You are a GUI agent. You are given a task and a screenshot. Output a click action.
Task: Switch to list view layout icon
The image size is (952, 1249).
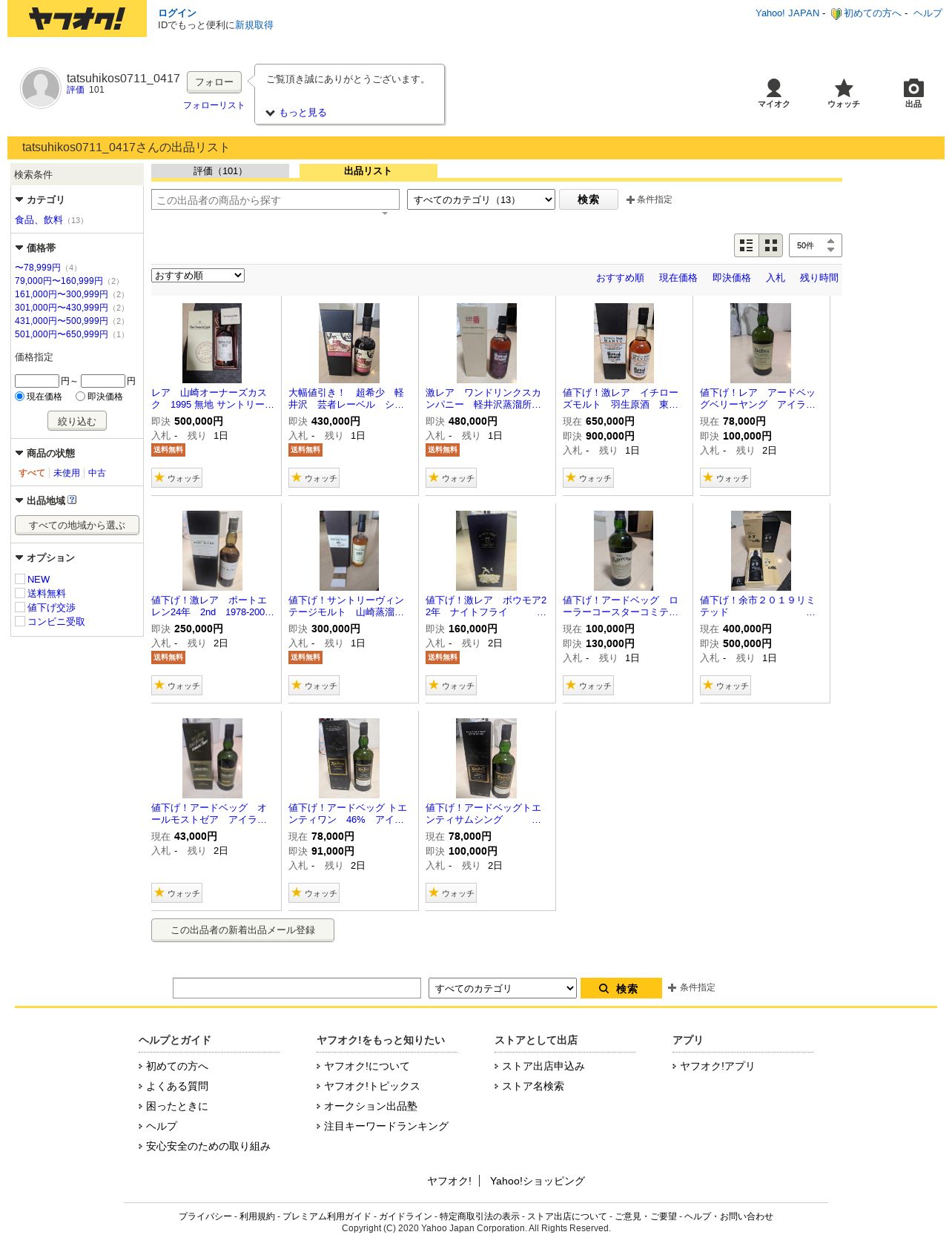(x=747, y=245)
